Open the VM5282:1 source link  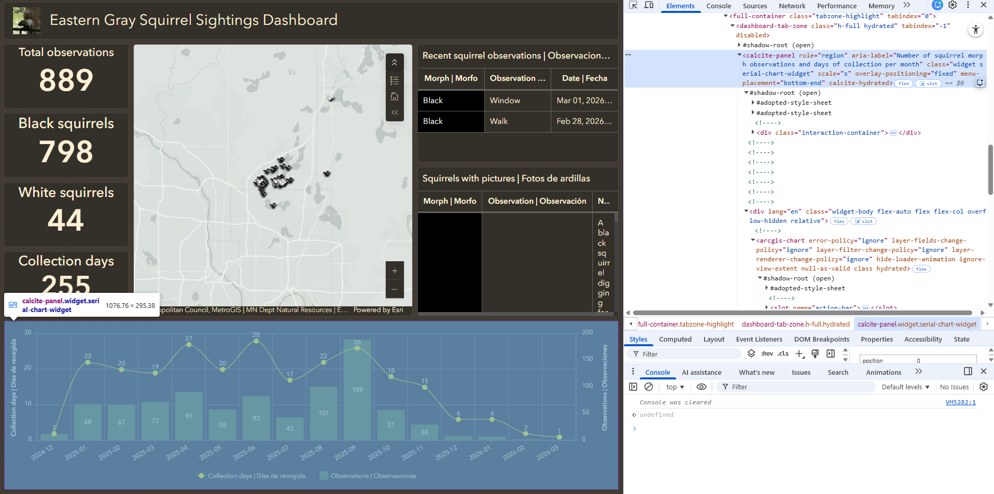[x=960, y=402]
